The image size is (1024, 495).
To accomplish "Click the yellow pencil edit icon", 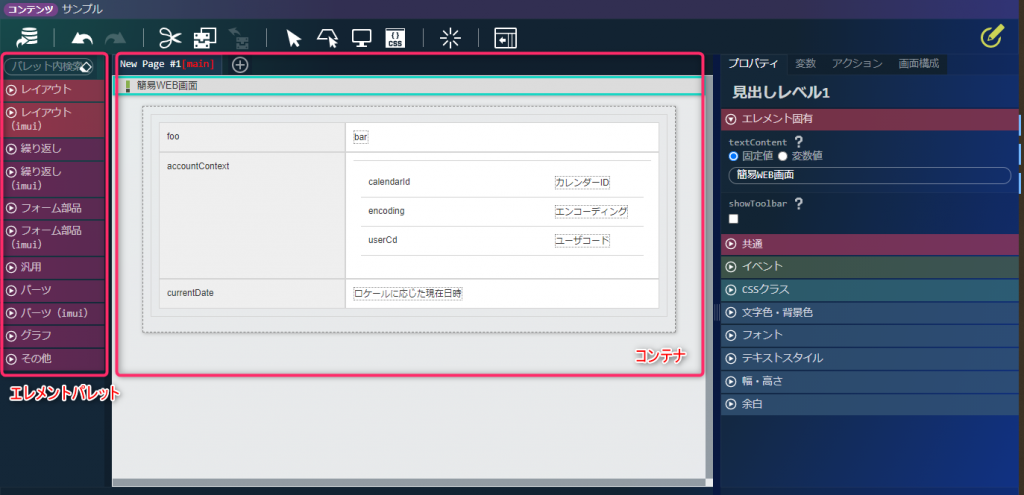I will coord(991,37).
